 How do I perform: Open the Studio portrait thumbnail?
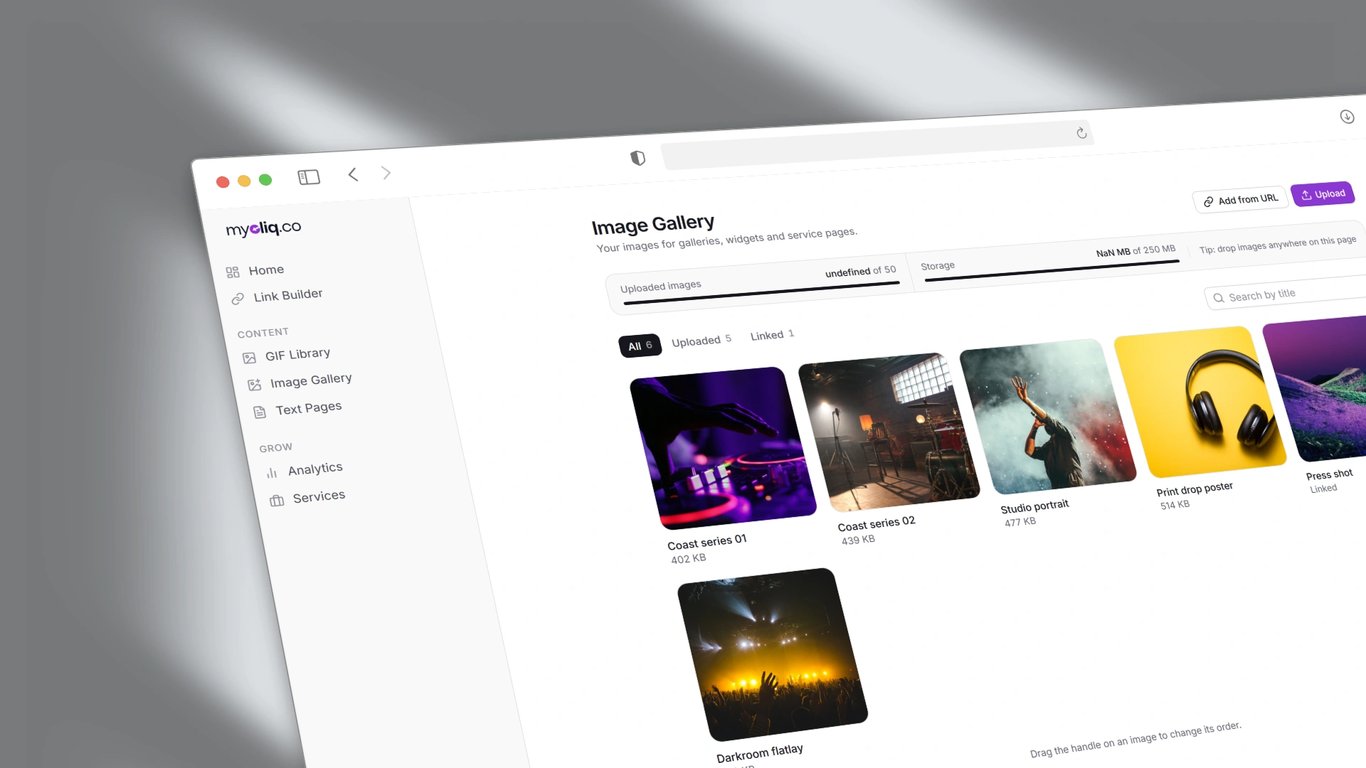click(1047, 417)
